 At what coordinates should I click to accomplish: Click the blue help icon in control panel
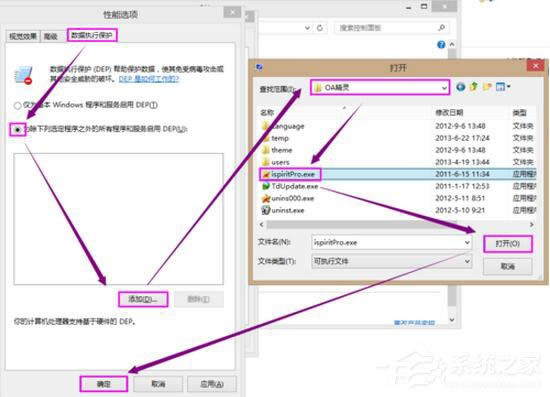click(441, 45)
